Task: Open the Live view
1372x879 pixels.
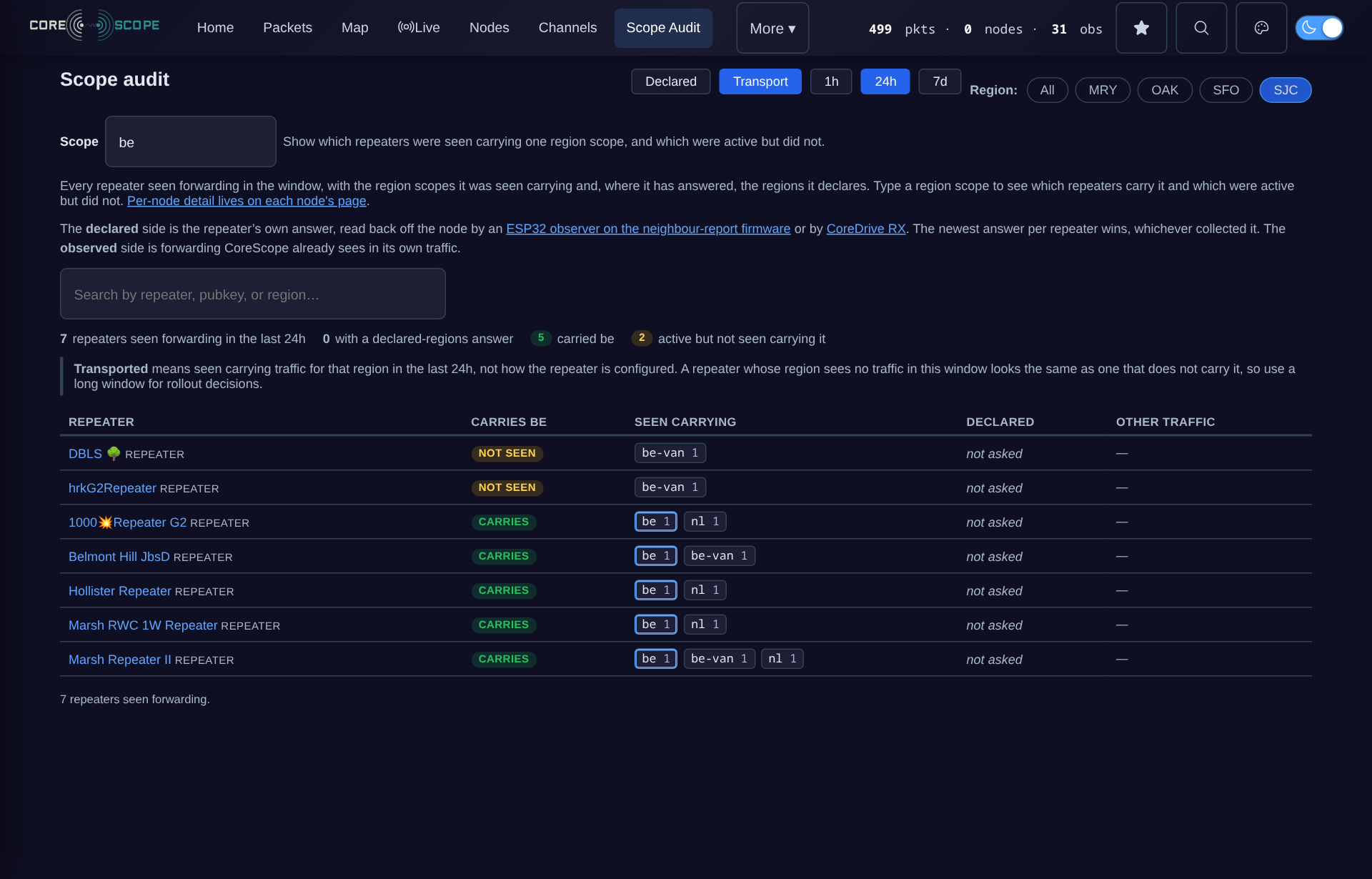Action: coord(419,28)
